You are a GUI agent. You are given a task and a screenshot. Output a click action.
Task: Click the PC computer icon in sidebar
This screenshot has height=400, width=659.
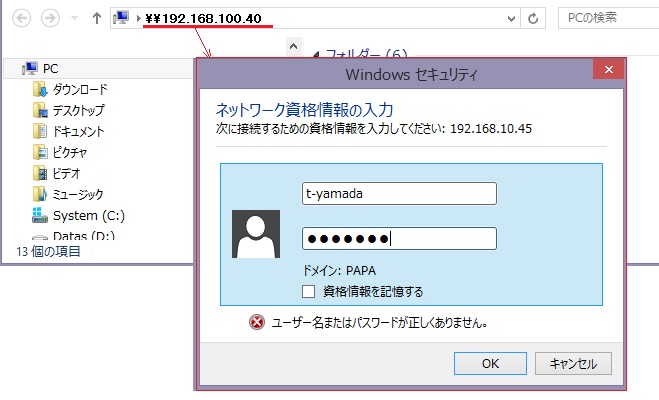pyautogui.click(x=29, y=68)
